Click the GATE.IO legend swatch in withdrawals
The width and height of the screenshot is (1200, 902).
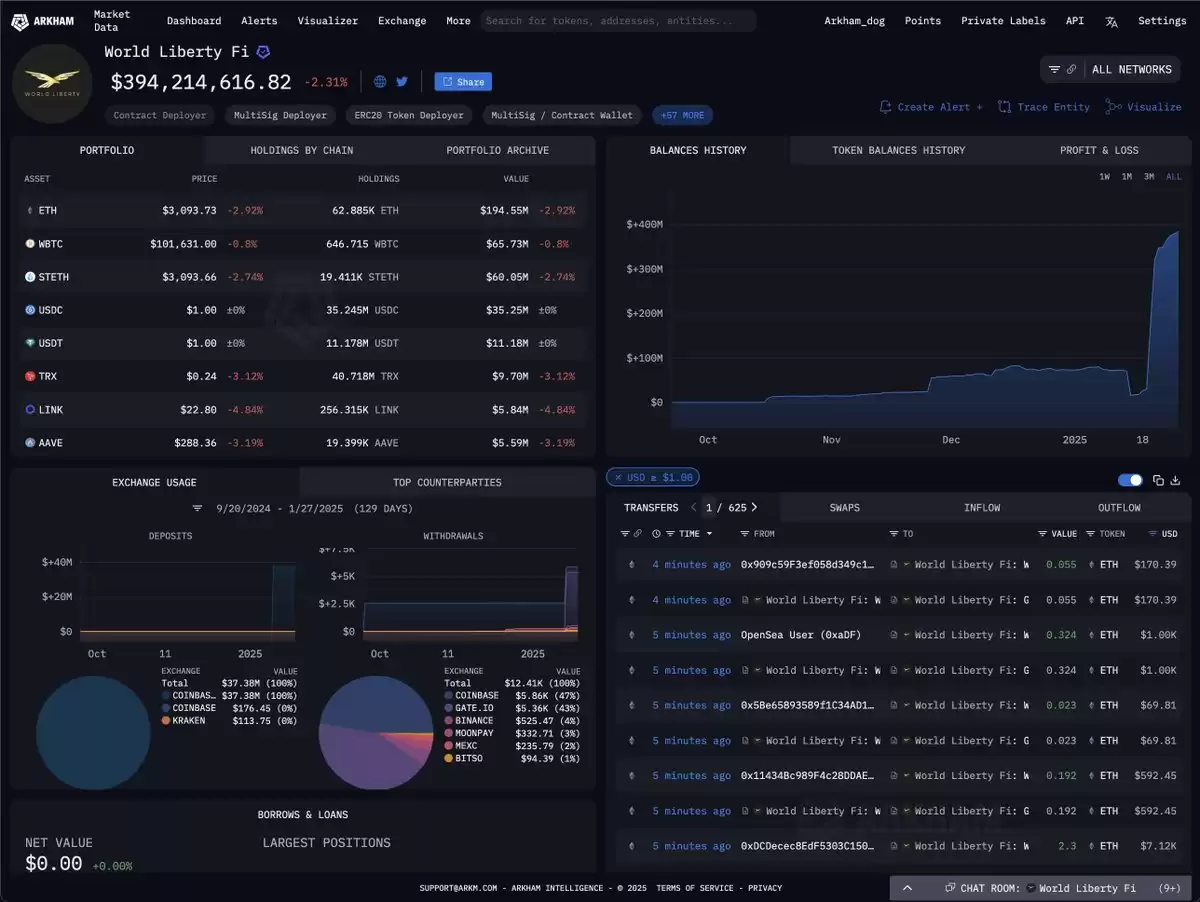[x=448, y=708]
